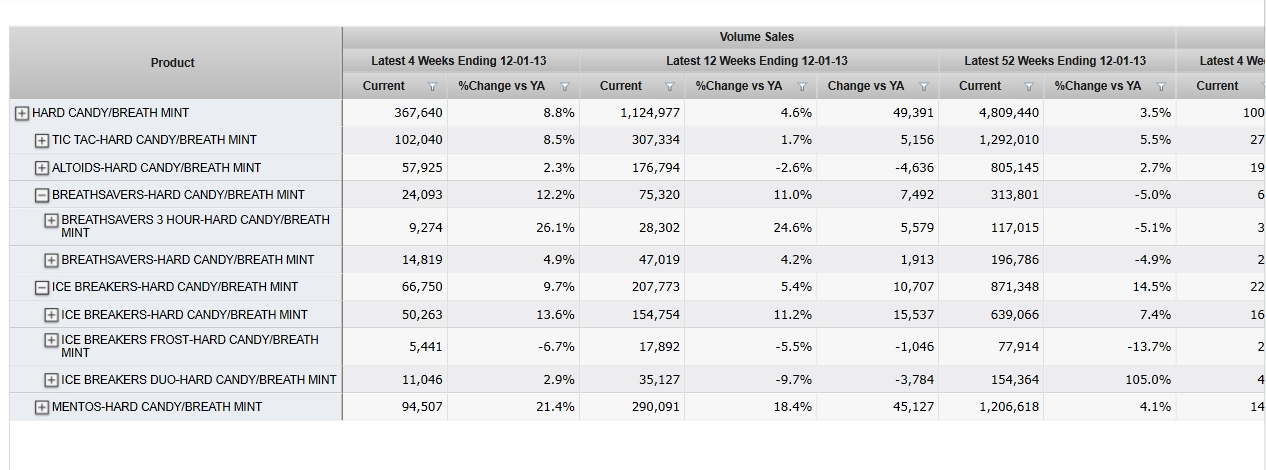Click filter icon on Latest 4 Weeks Current column
Viewport: 1266px width, 470px height.
(432, 87)
